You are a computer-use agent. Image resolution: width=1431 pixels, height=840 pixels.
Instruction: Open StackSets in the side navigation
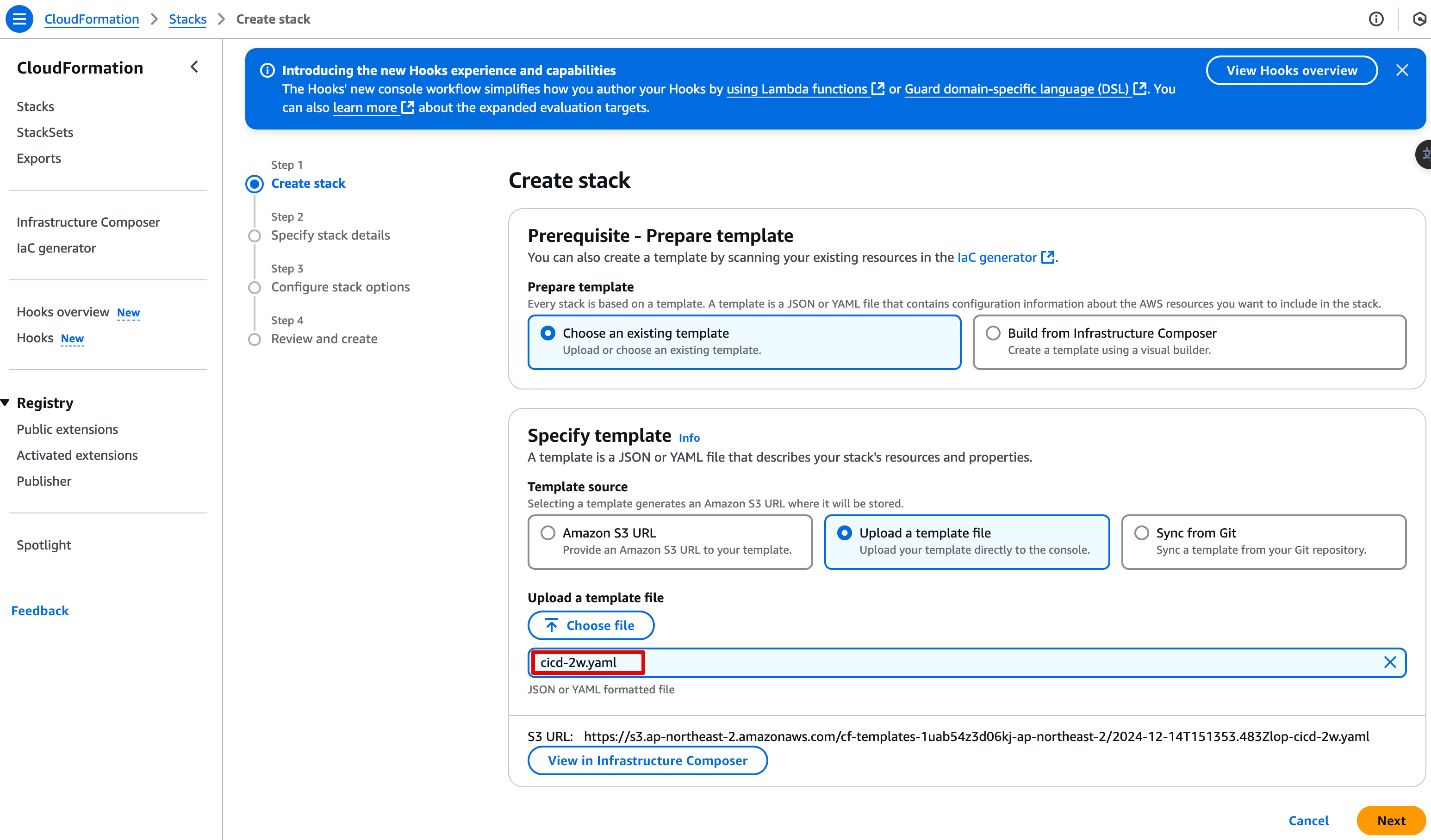45,132
